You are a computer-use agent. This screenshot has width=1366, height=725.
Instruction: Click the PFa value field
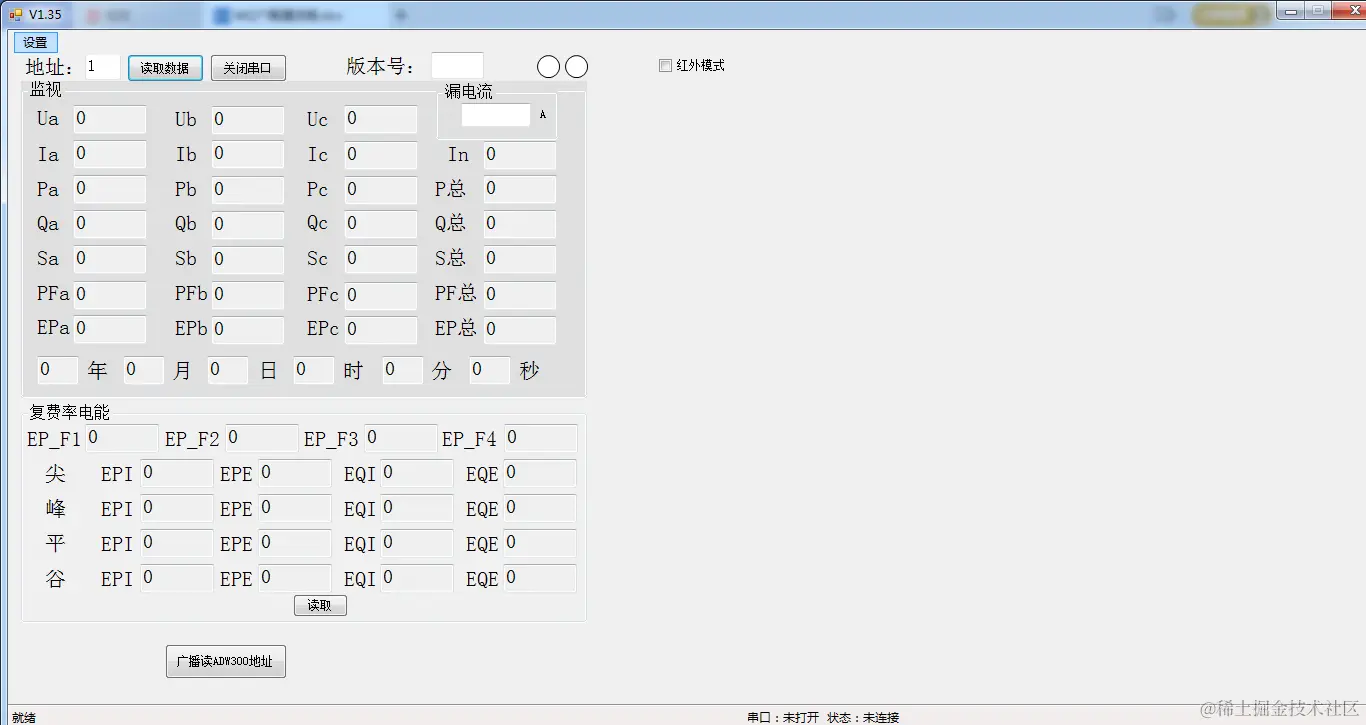pos(110,295)
